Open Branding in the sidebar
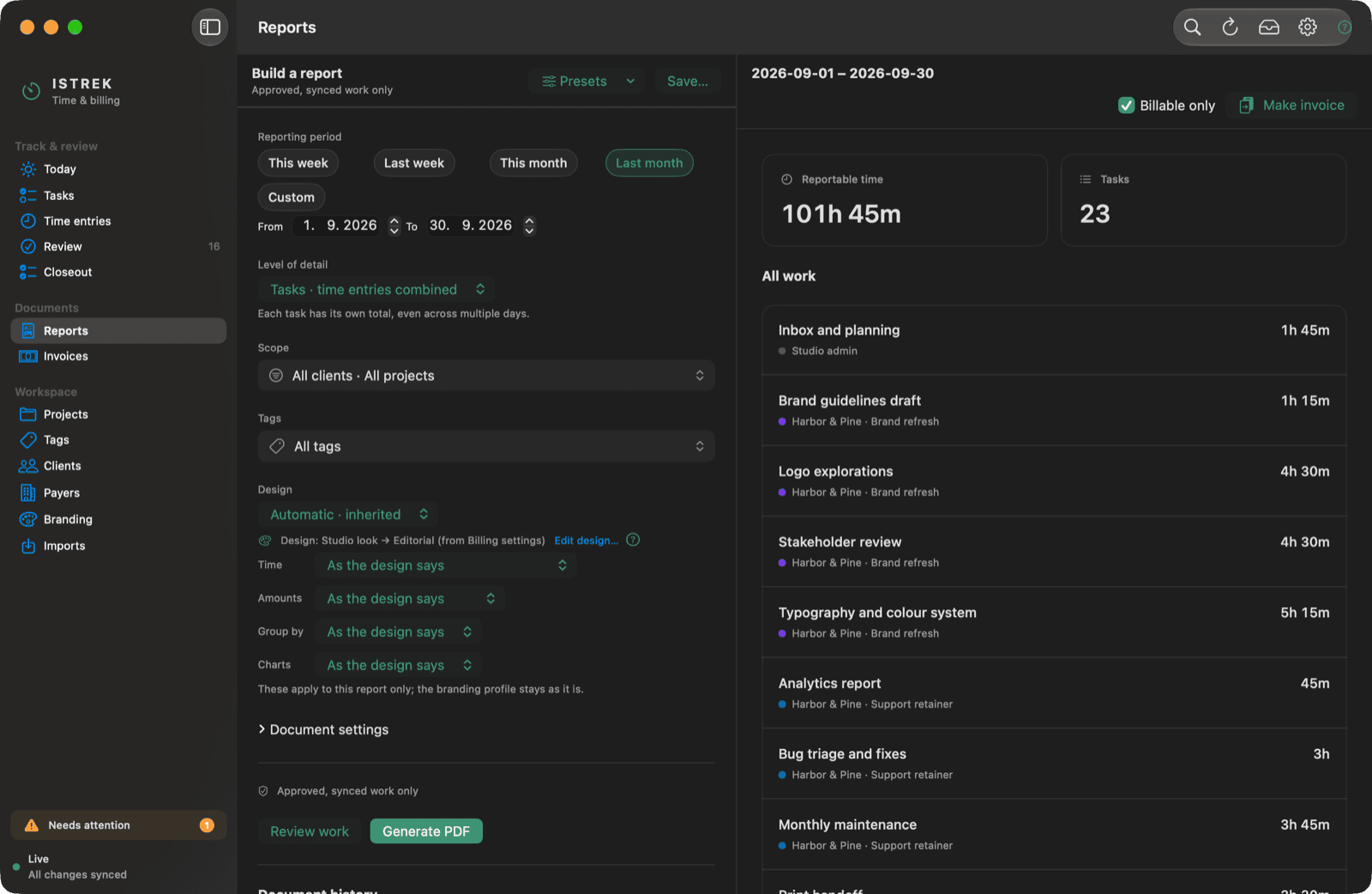Screen dimensions: 1372x894 click(118, 519)
